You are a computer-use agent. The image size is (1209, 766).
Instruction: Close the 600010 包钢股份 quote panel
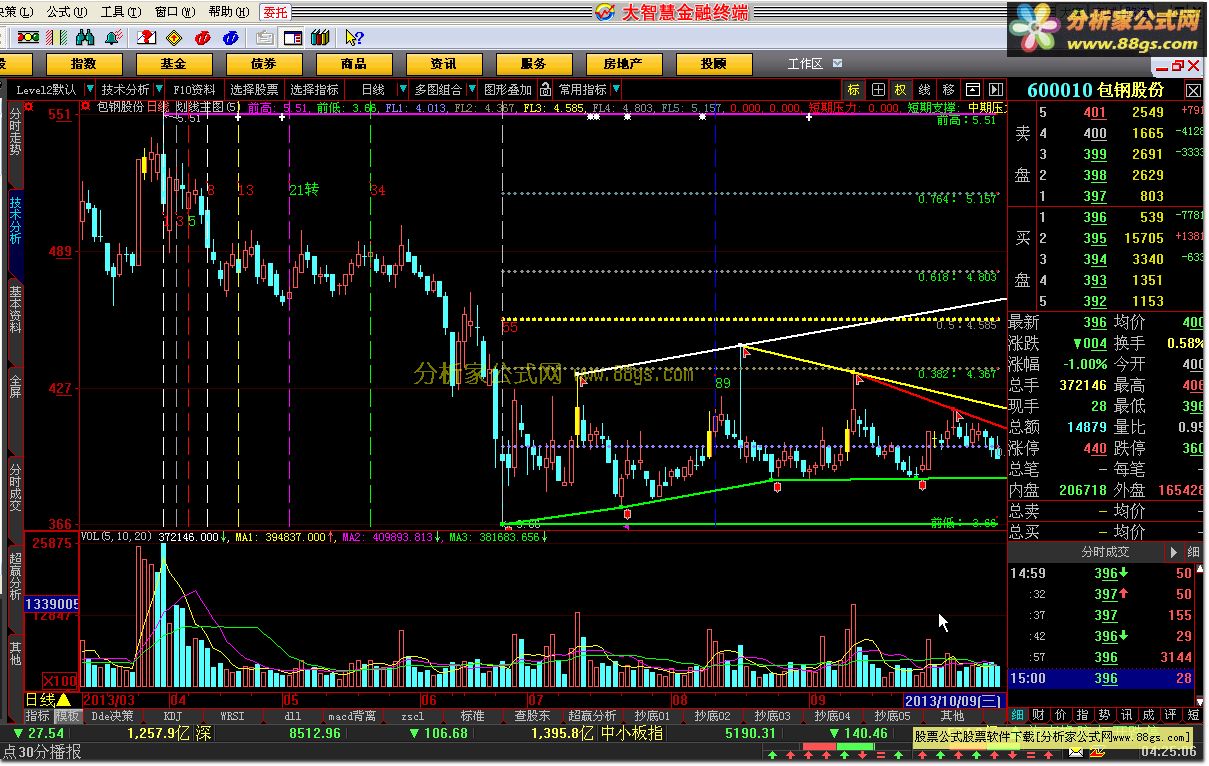click(x=1193, y=91)
